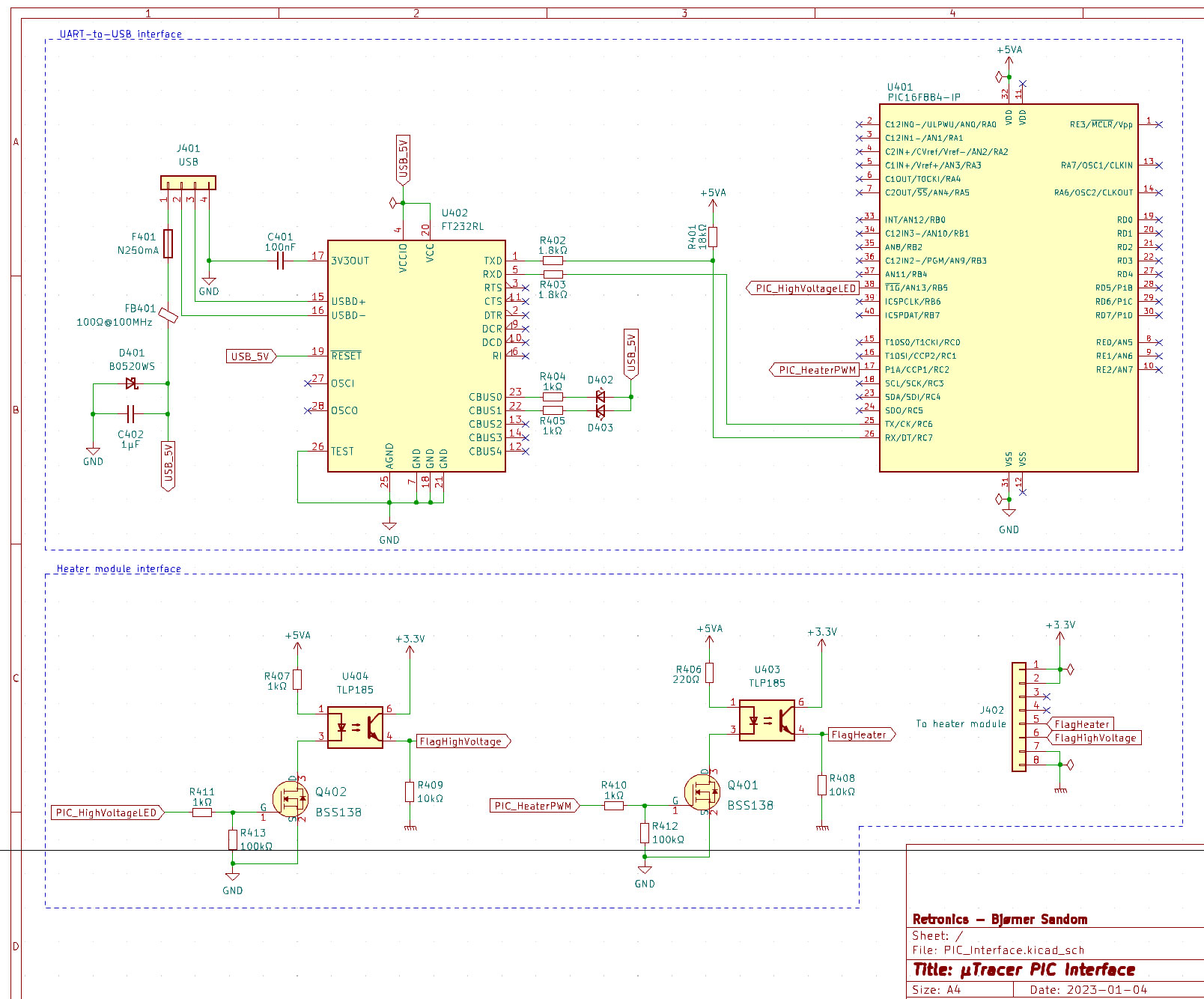
Task: Select the J402 heater module connector
Action: pos(1019,717)
